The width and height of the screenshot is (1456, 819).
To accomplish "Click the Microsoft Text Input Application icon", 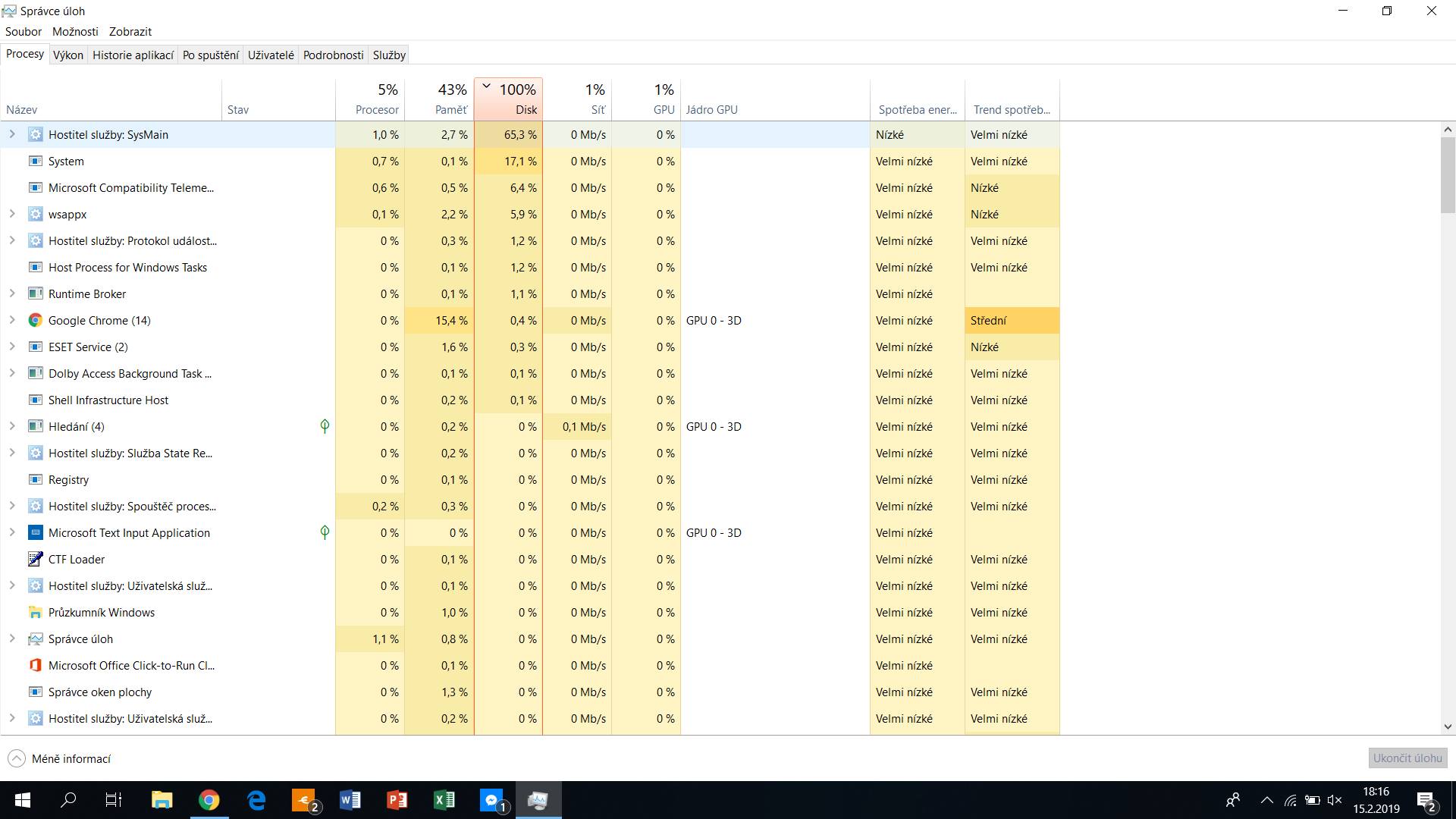I will [35, 532].
